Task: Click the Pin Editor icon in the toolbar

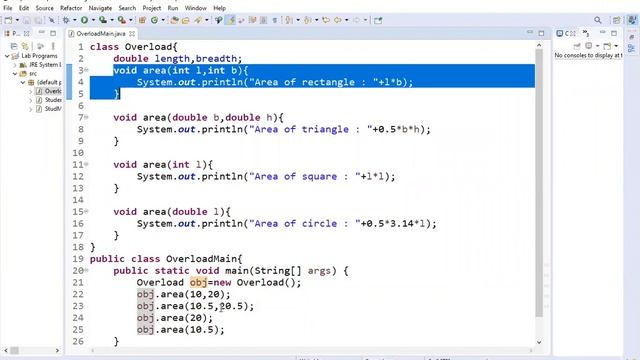Action: 378,20
